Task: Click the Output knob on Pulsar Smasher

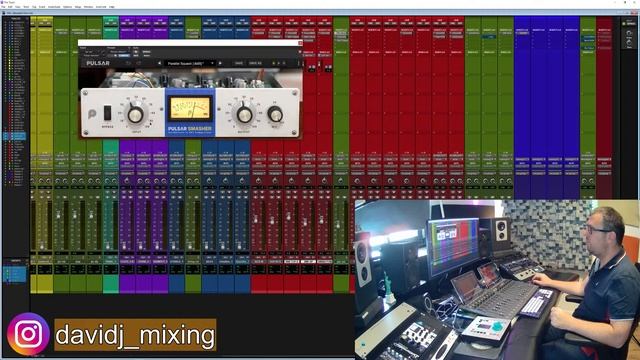Action: pos(244,114)
